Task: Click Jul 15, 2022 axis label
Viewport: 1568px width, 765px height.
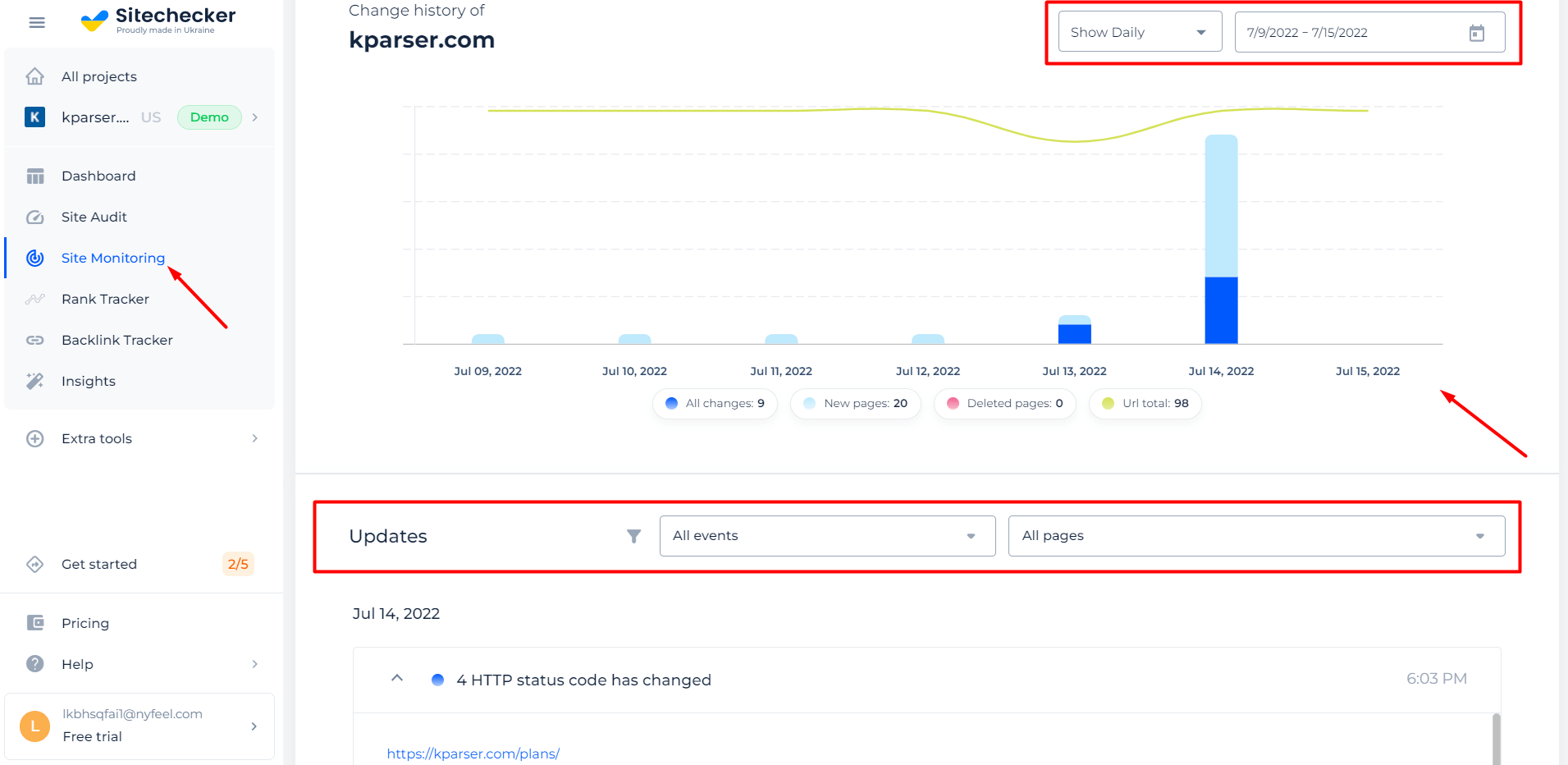Action: pos(1368,371)
